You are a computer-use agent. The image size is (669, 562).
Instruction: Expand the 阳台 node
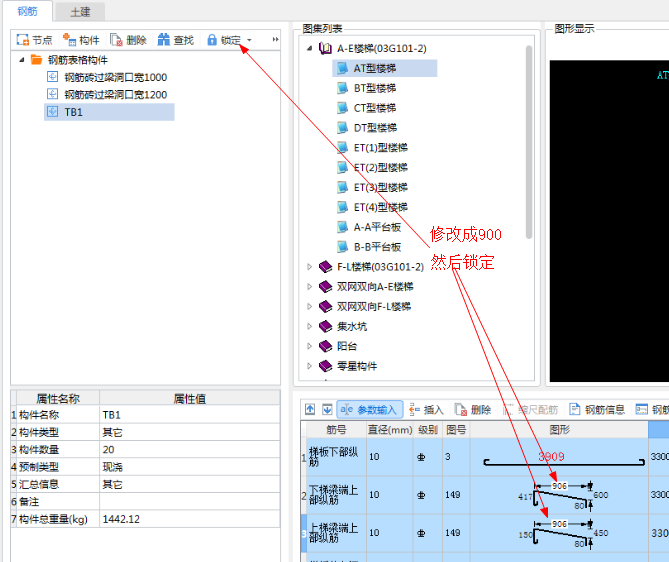coord(310,346)
